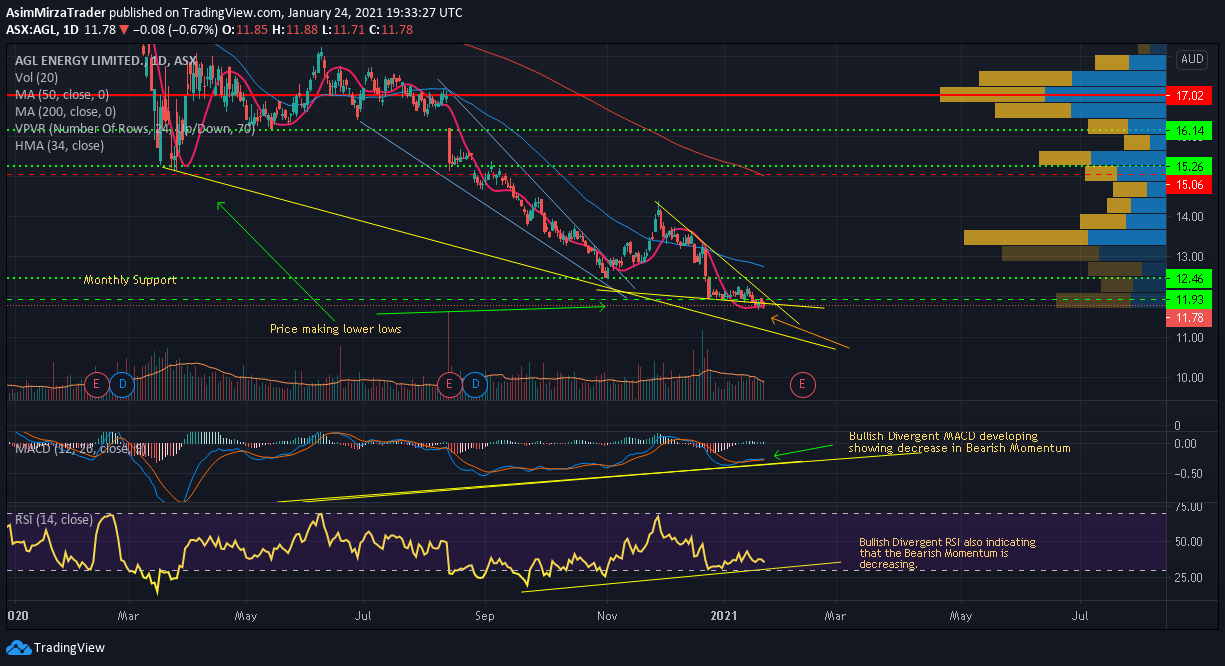This screenshot has height=666, width=1225.
Task: Click the current price 11.78 label
Action: click(1189, 318)
